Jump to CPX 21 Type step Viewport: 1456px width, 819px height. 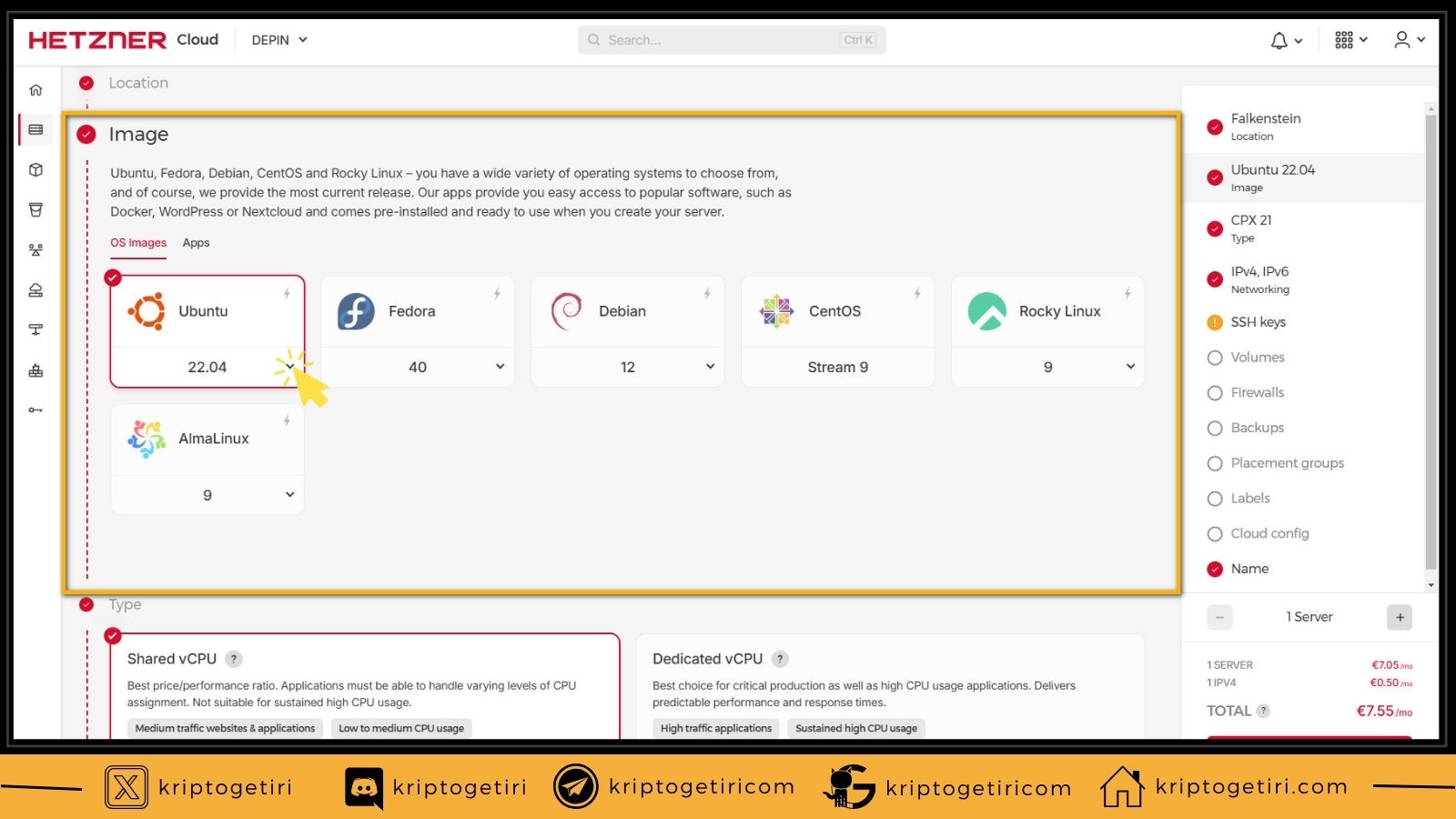pyautogui.click(x=1301, y=228)
